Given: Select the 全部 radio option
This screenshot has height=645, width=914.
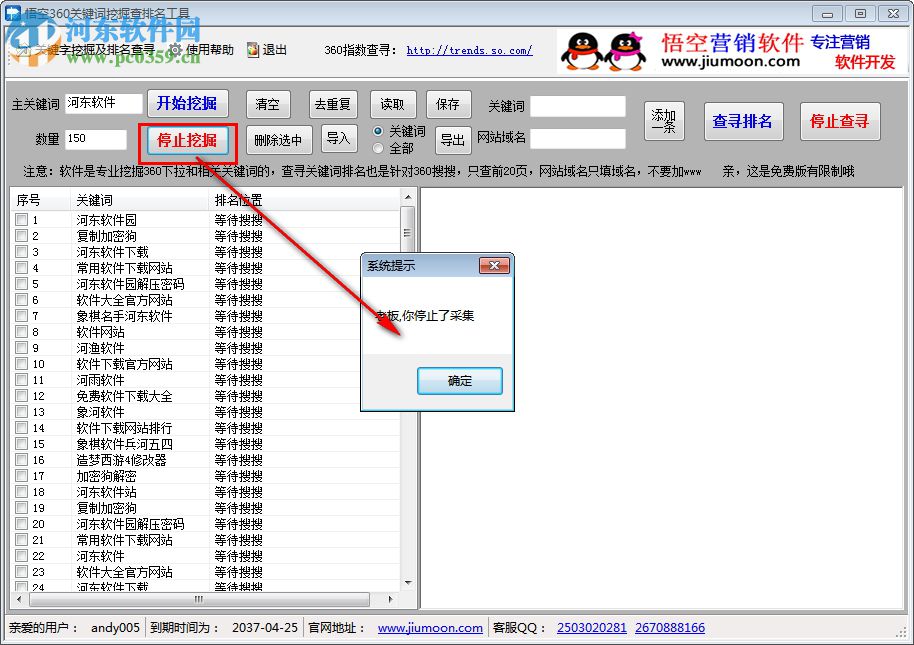Looking at the screenshot, I should coord(378,149).
